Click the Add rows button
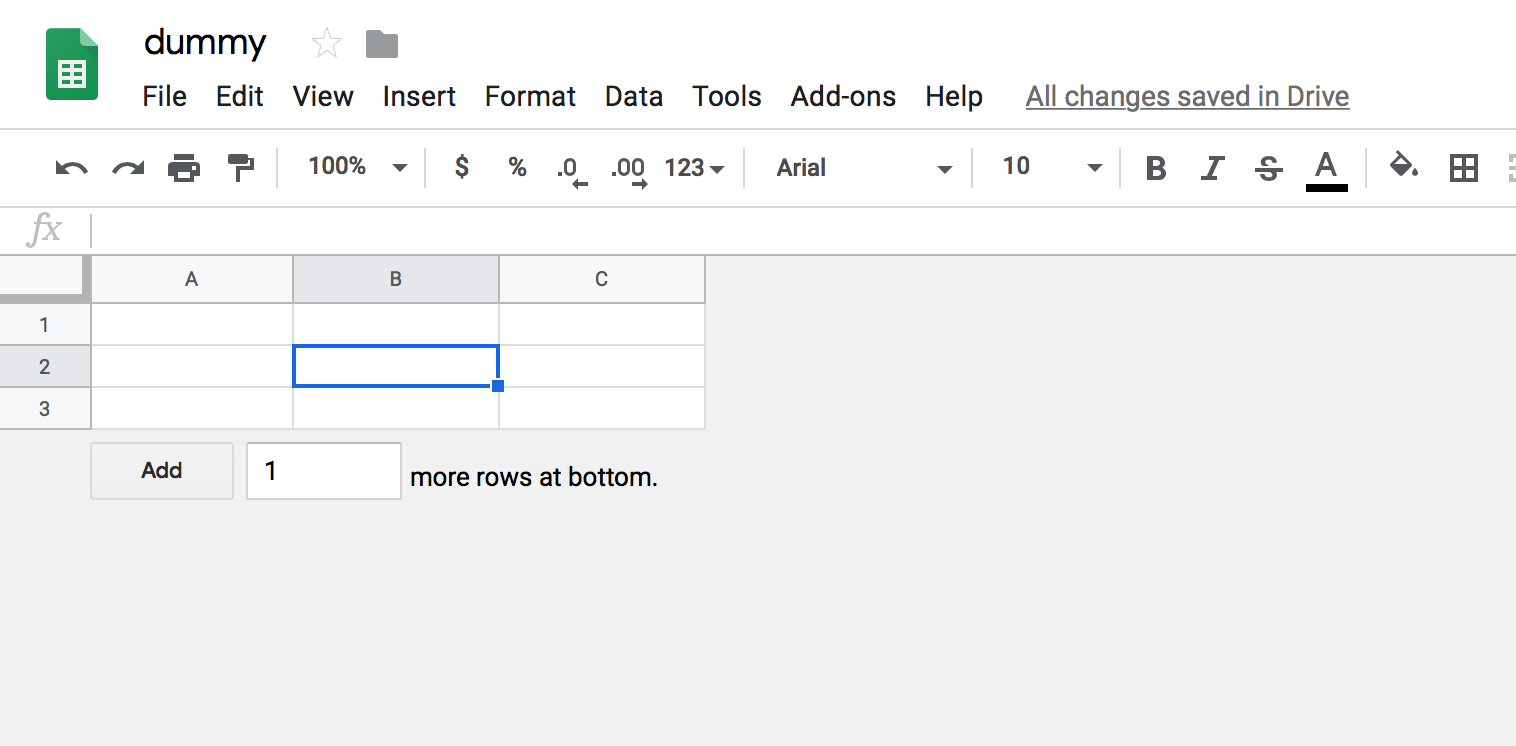 tap(161, 470)
